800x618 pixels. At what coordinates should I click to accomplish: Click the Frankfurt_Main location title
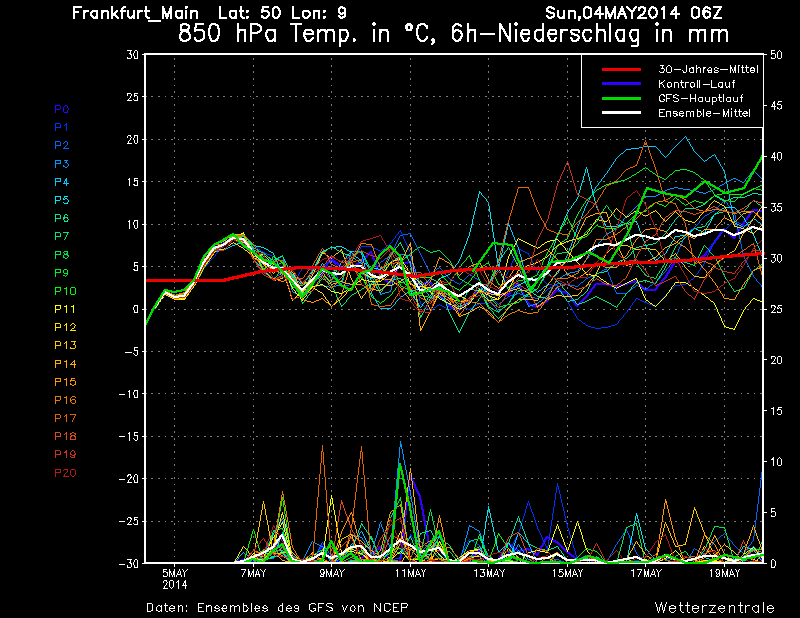135,13
